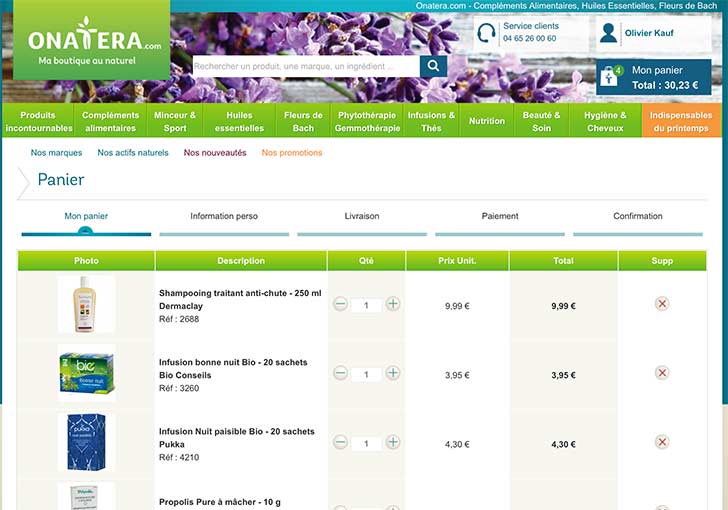
Task: Open Minceur & Sport menu
Action: pos(175,121)
